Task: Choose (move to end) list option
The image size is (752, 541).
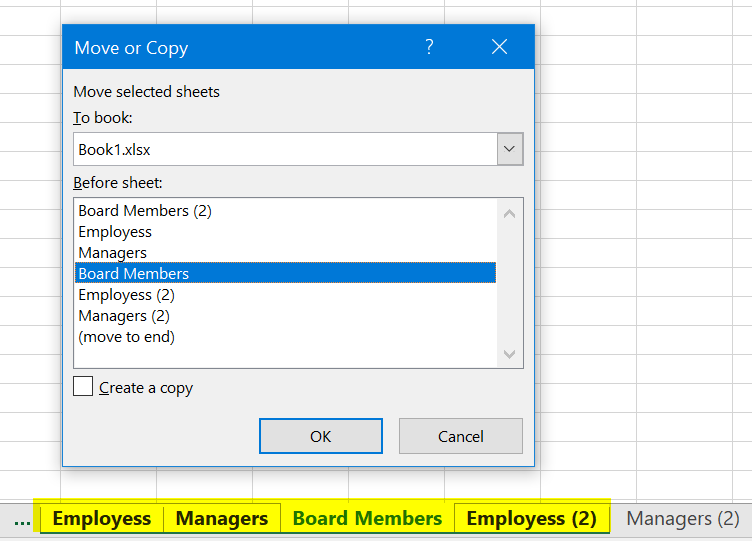Action: point(126,337)
